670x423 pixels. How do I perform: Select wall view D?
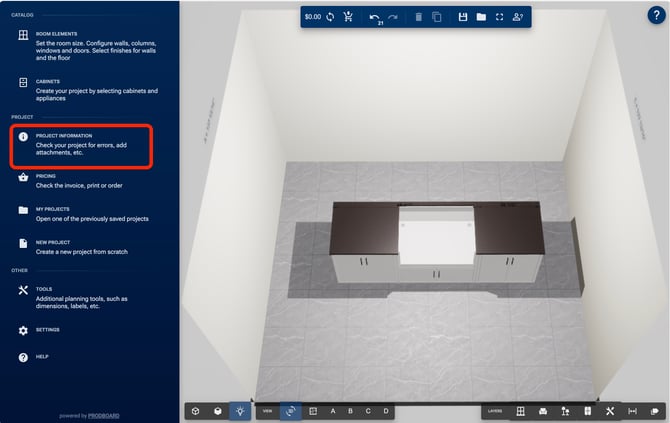coord(385,411)
